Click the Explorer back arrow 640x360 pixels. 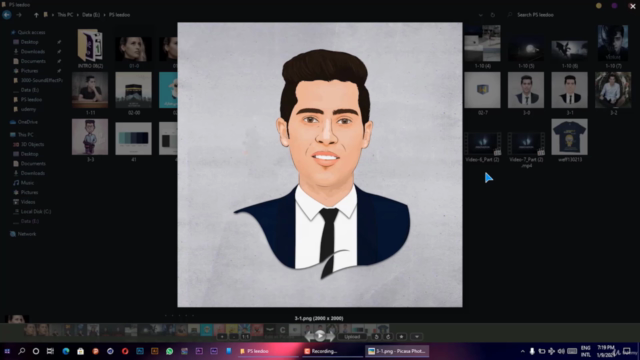[7, 15]
